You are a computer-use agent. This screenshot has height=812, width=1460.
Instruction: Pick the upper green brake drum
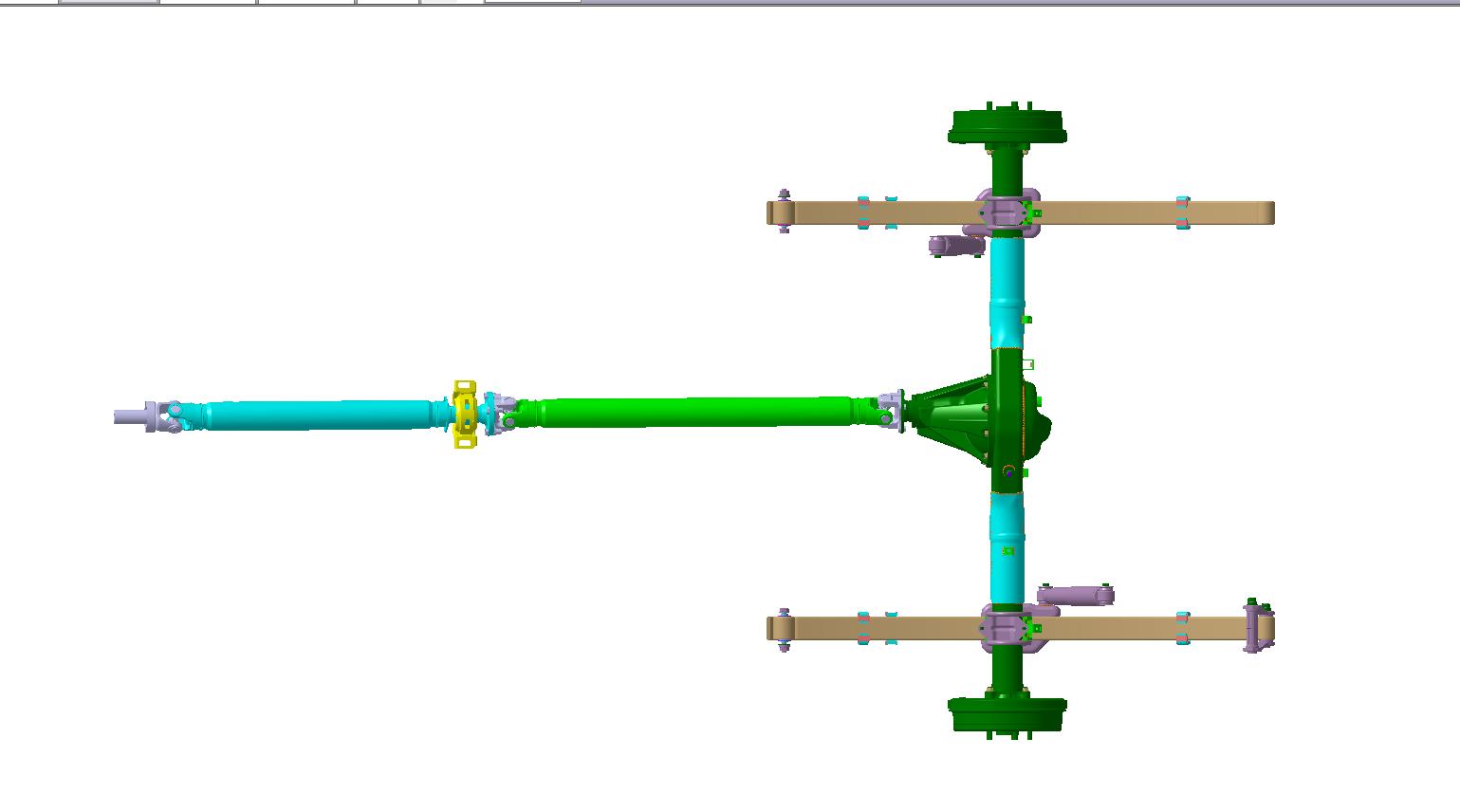pos(1007,124)
